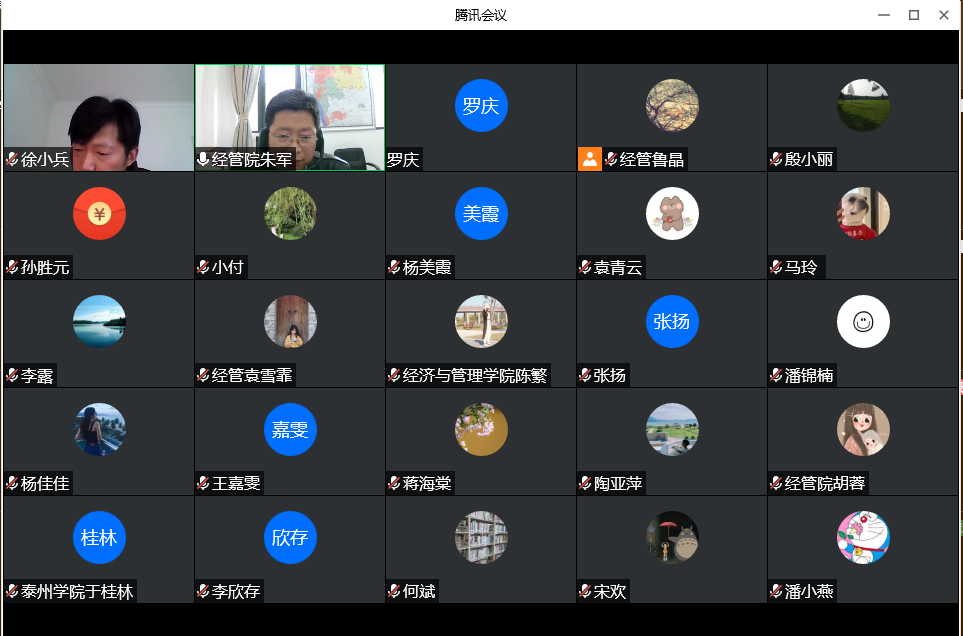Click the muted microphone icon beside 徐小兵
Image resolution: width=963 pixels, height=636 pixels.
coord(12,160)
